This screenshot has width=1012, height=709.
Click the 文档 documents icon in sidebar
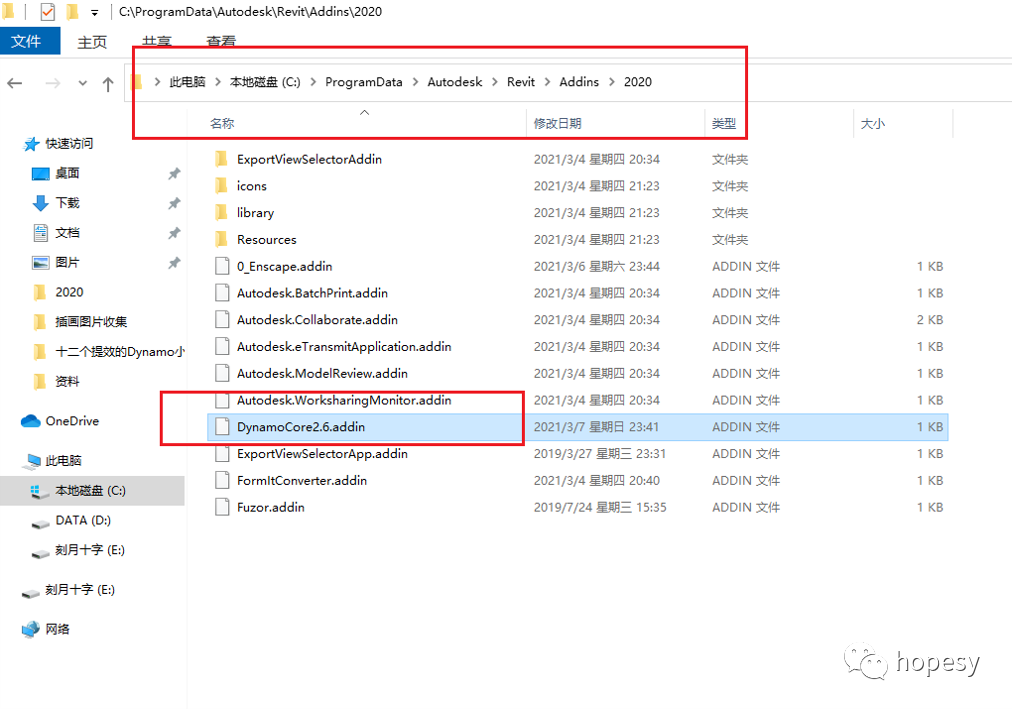(x=40, y=232)
